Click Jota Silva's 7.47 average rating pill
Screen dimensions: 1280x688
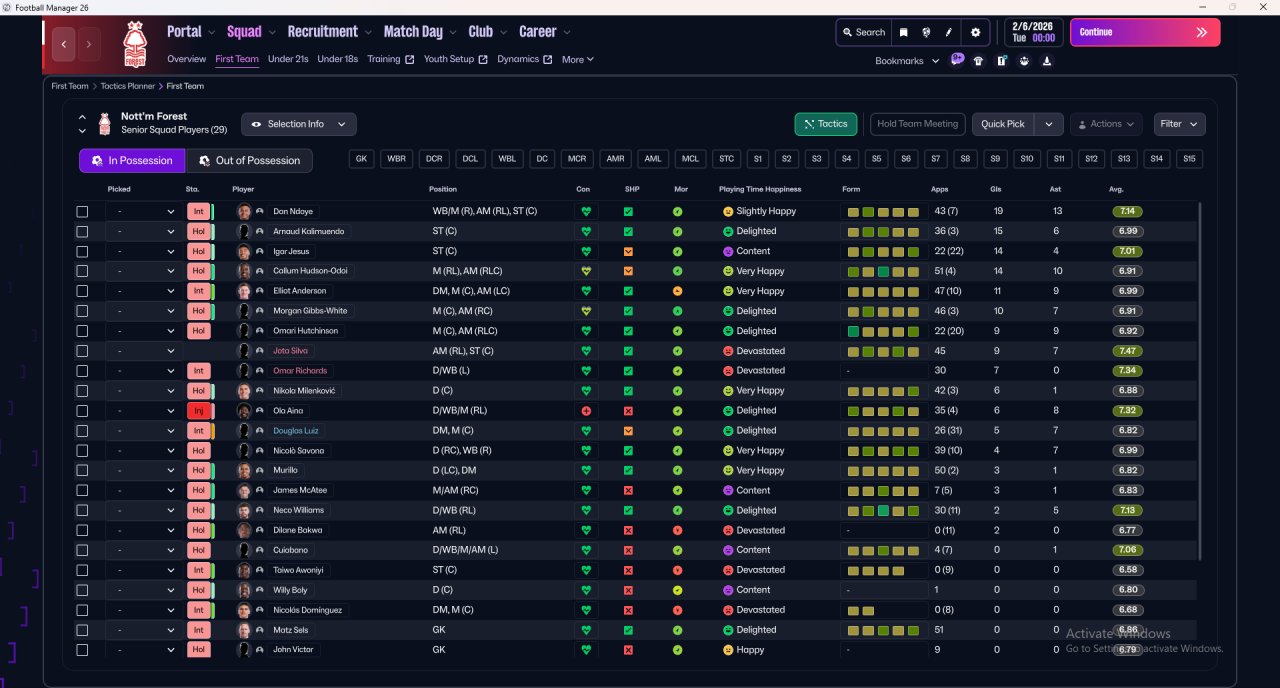[x=1128, y=351]
